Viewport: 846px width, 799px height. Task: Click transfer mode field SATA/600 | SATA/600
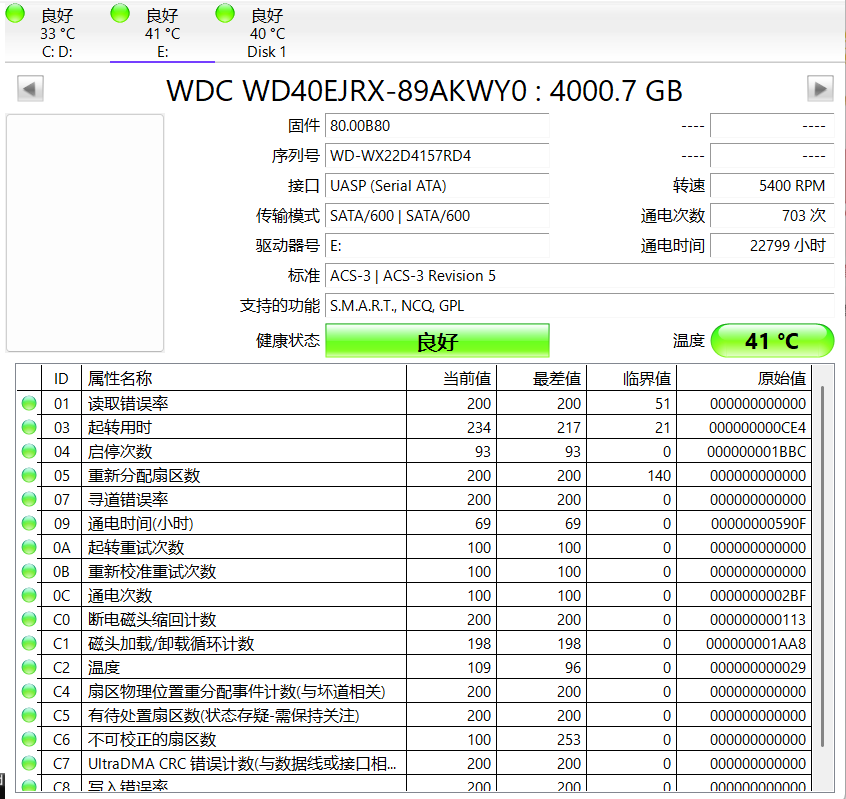(437, 216)
